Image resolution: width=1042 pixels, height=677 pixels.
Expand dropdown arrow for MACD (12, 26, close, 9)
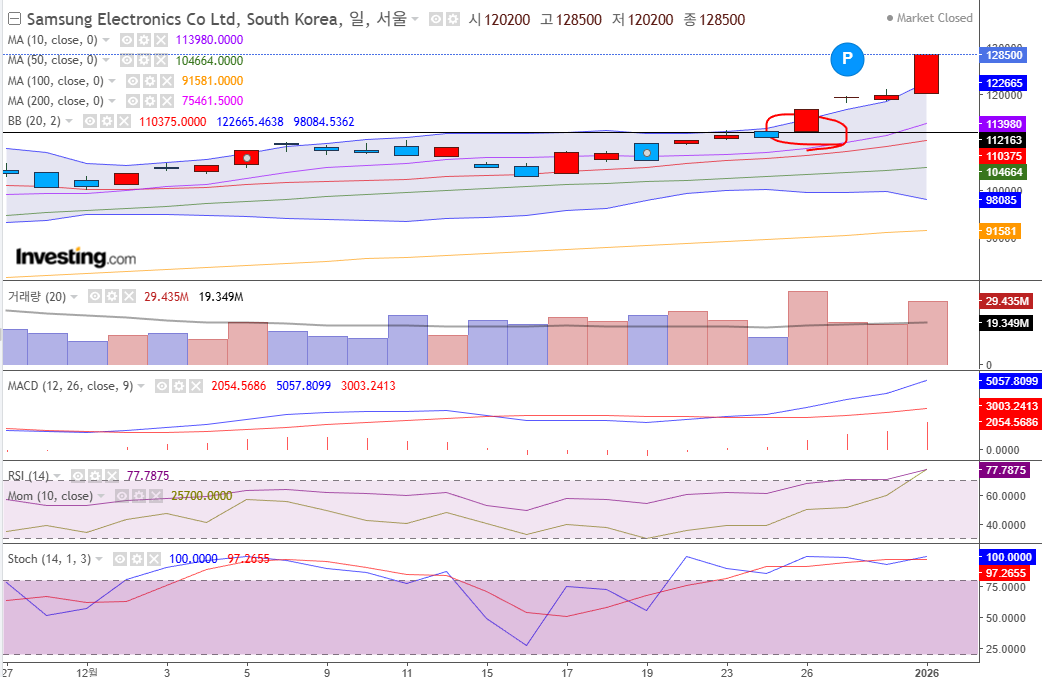point(141,386)
